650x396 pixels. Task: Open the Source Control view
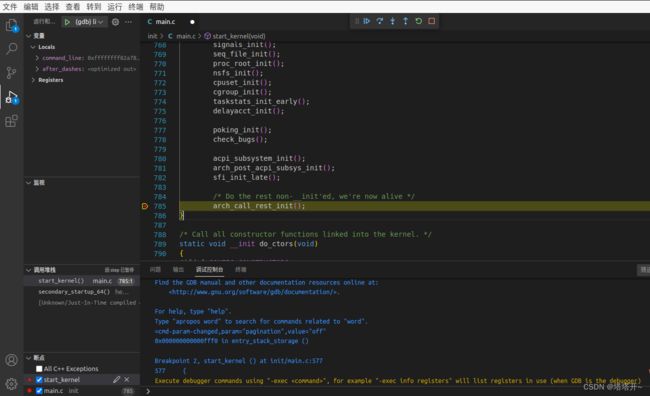click(x=12, y=73)
